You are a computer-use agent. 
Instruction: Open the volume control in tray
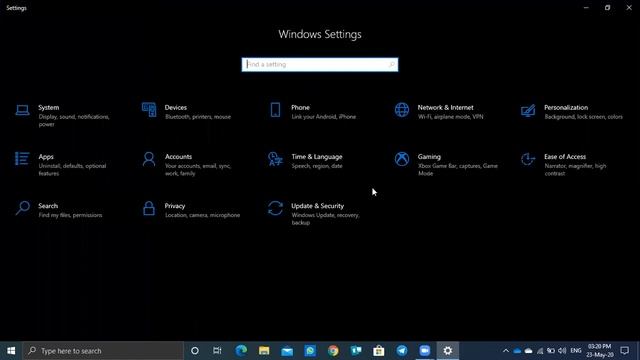pos(562,351)
